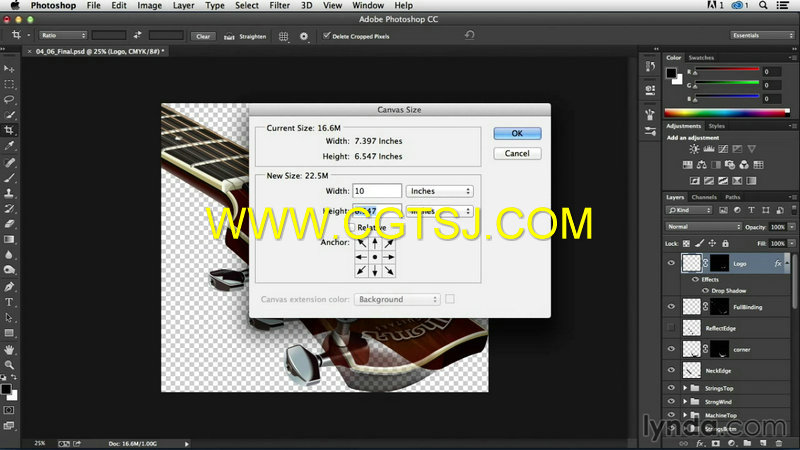Switch to the Channels tab
The height and width of the screenshot is (450, 800).
(x=704, y=197)
